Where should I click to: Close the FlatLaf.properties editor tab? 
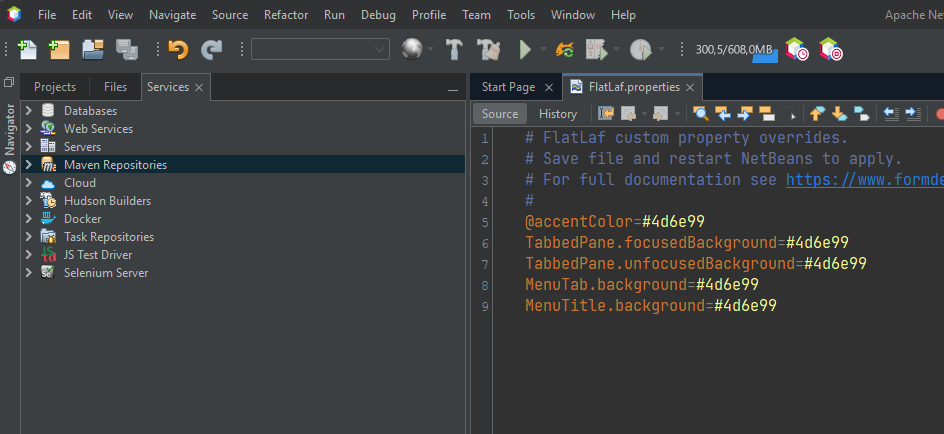pos(690,88)
